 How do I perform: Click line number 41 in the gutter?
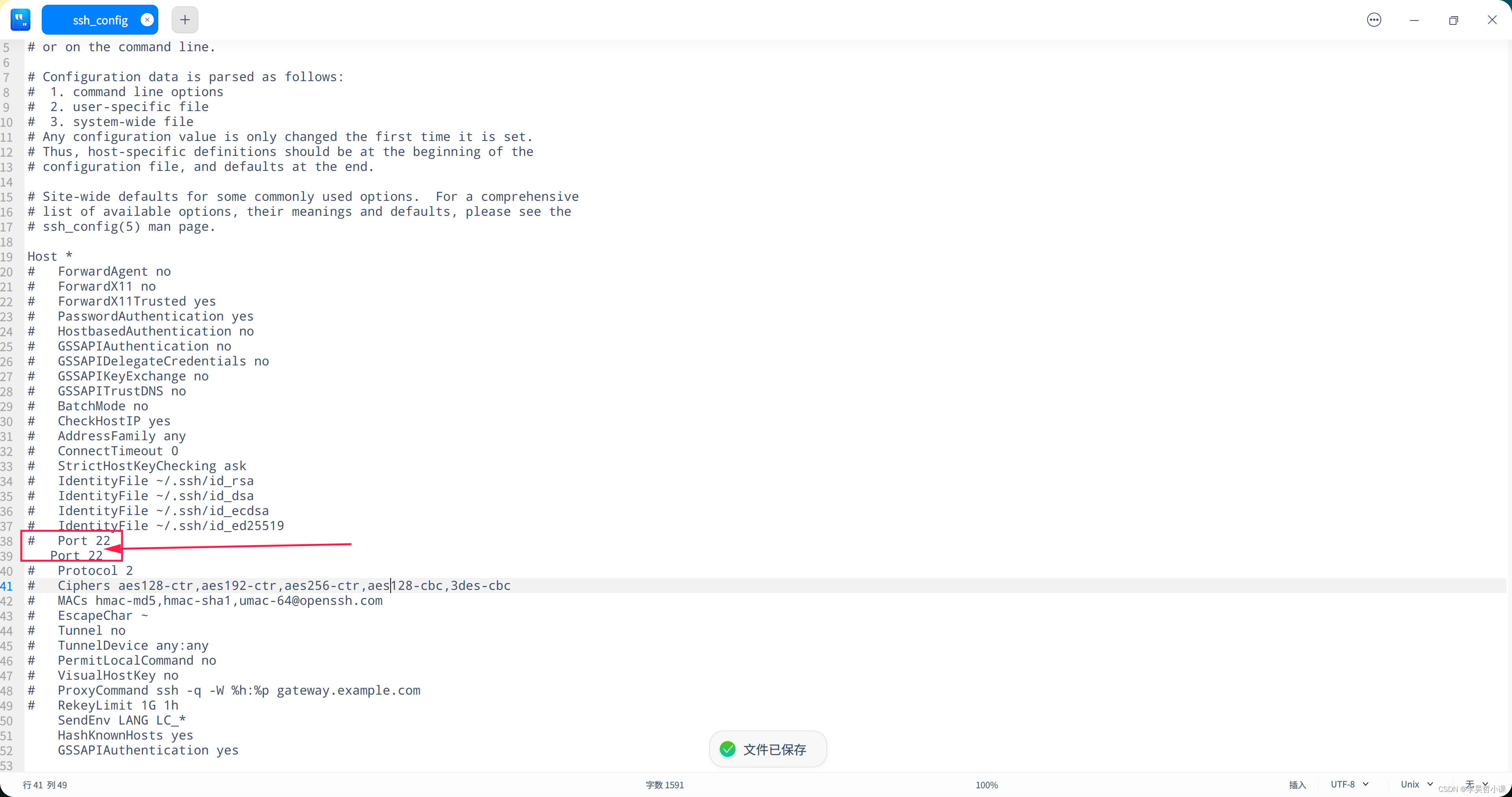click(6, 586)
